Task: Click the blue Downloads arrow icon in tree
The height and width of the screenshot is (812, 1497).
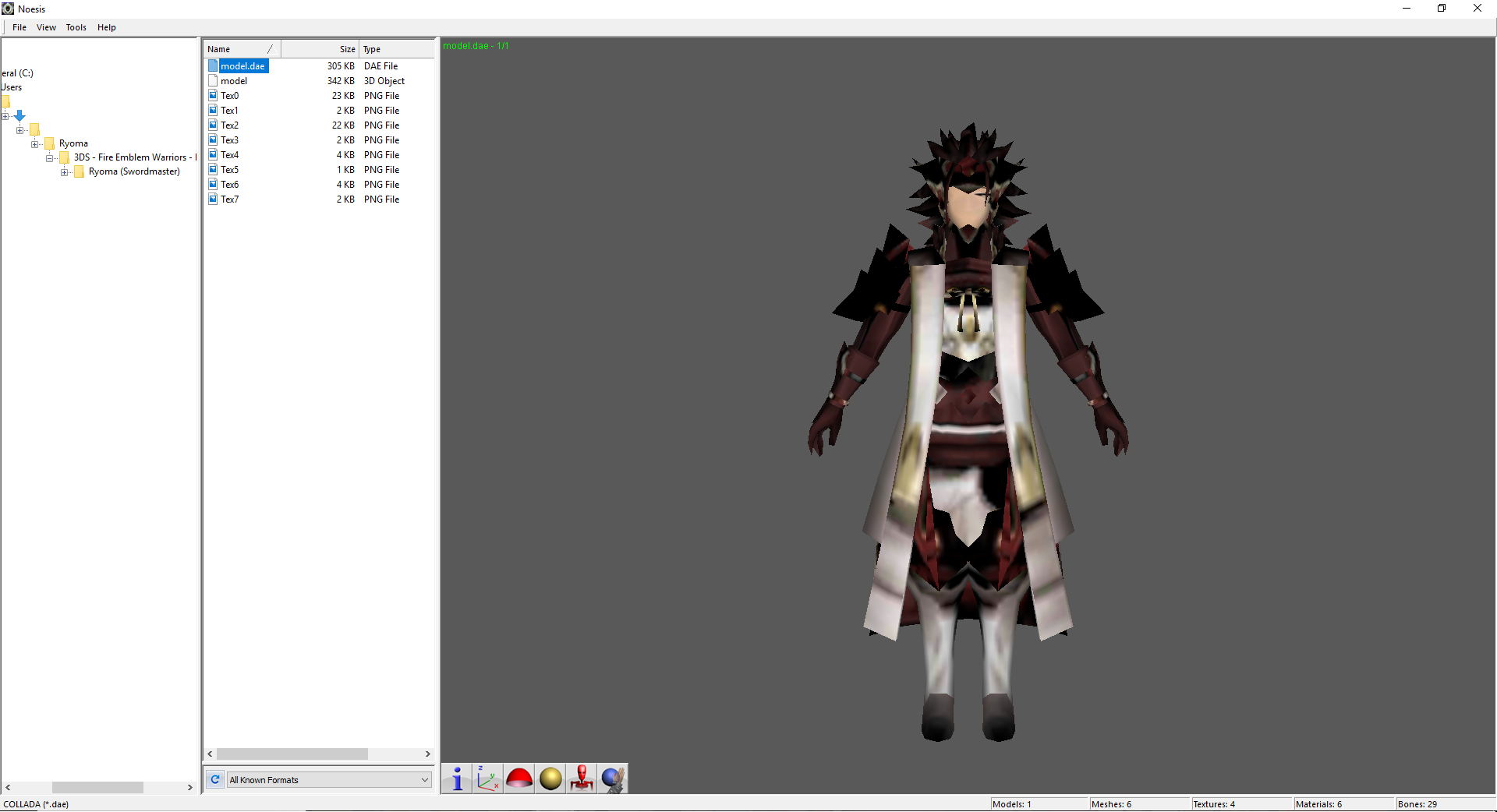Action: [19, 115]
